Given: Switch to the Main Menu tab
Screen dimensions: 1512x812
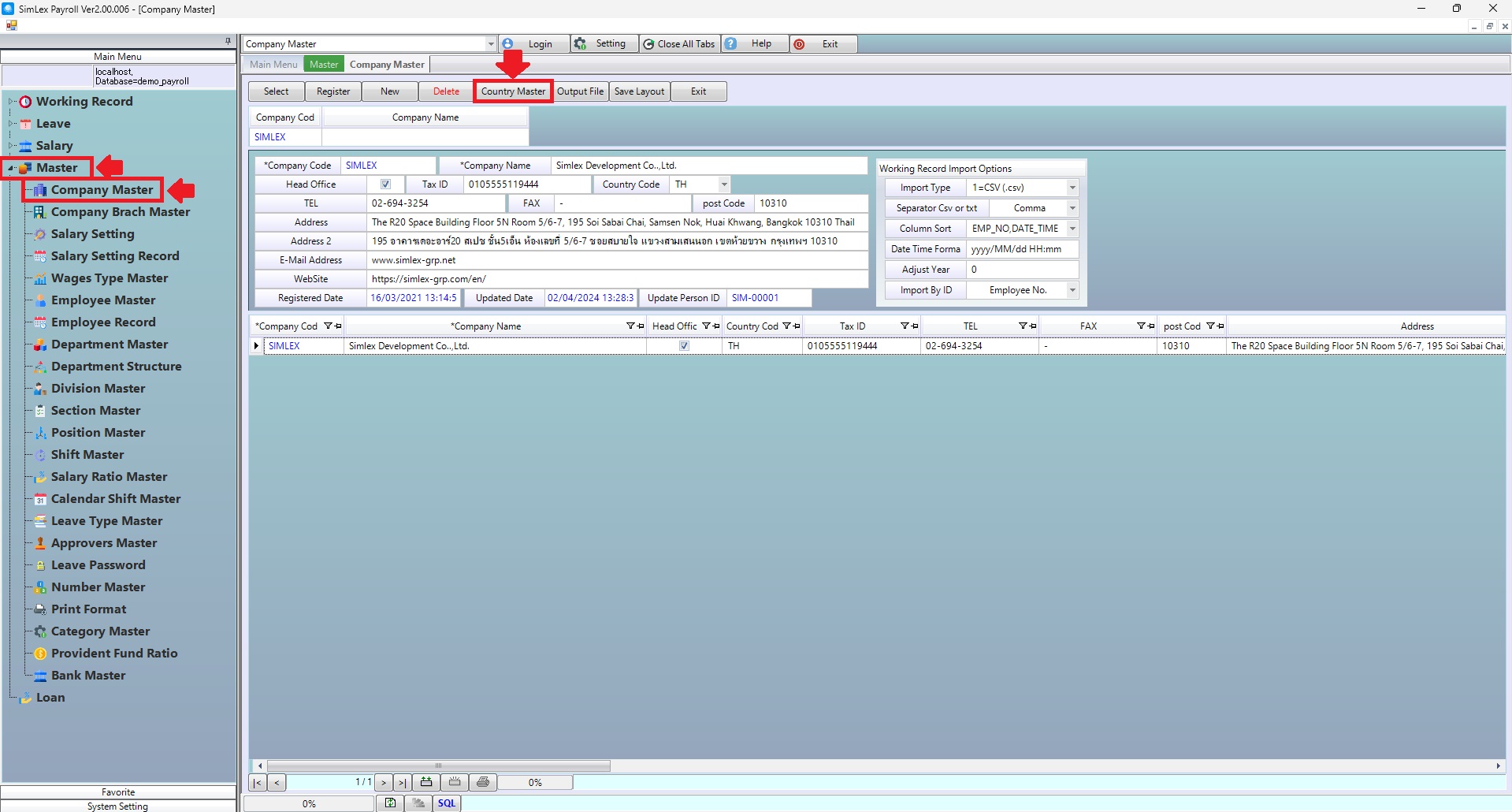Looking at the screenshot, I should [x=273, y=65].
